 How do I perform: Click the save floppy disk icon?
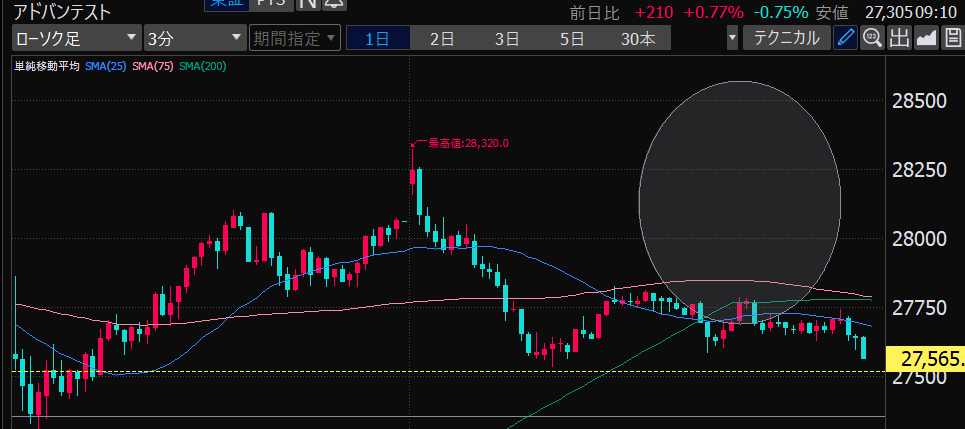(951, 39)
